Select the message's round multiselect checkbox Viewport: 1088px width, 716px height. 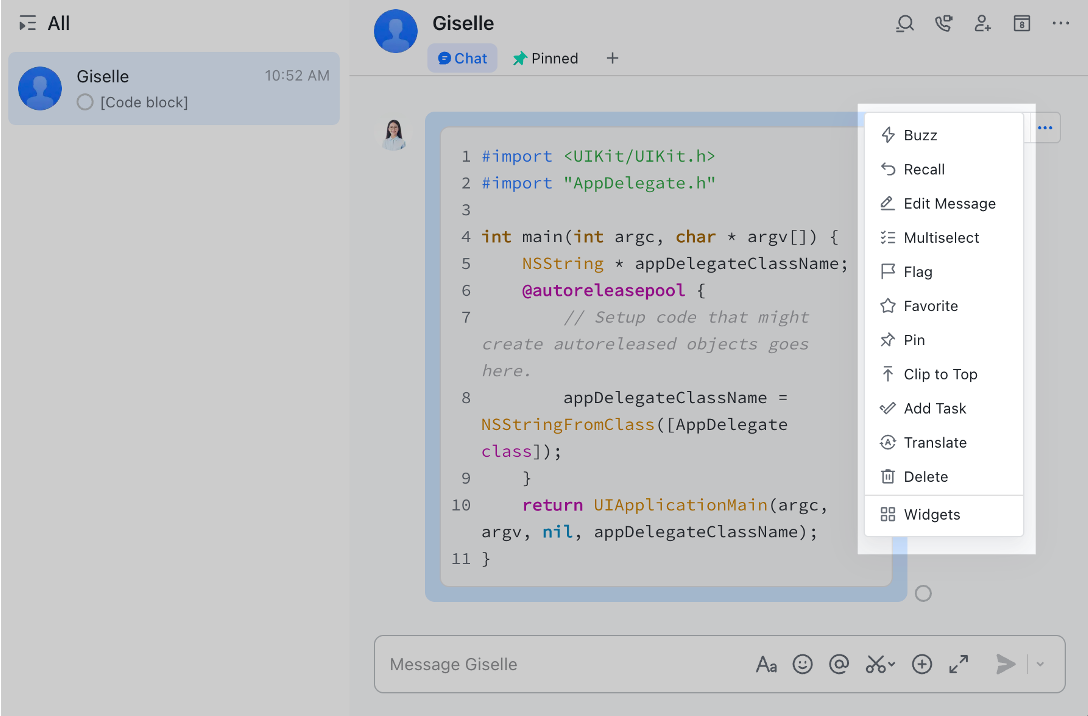pos(923,593)
